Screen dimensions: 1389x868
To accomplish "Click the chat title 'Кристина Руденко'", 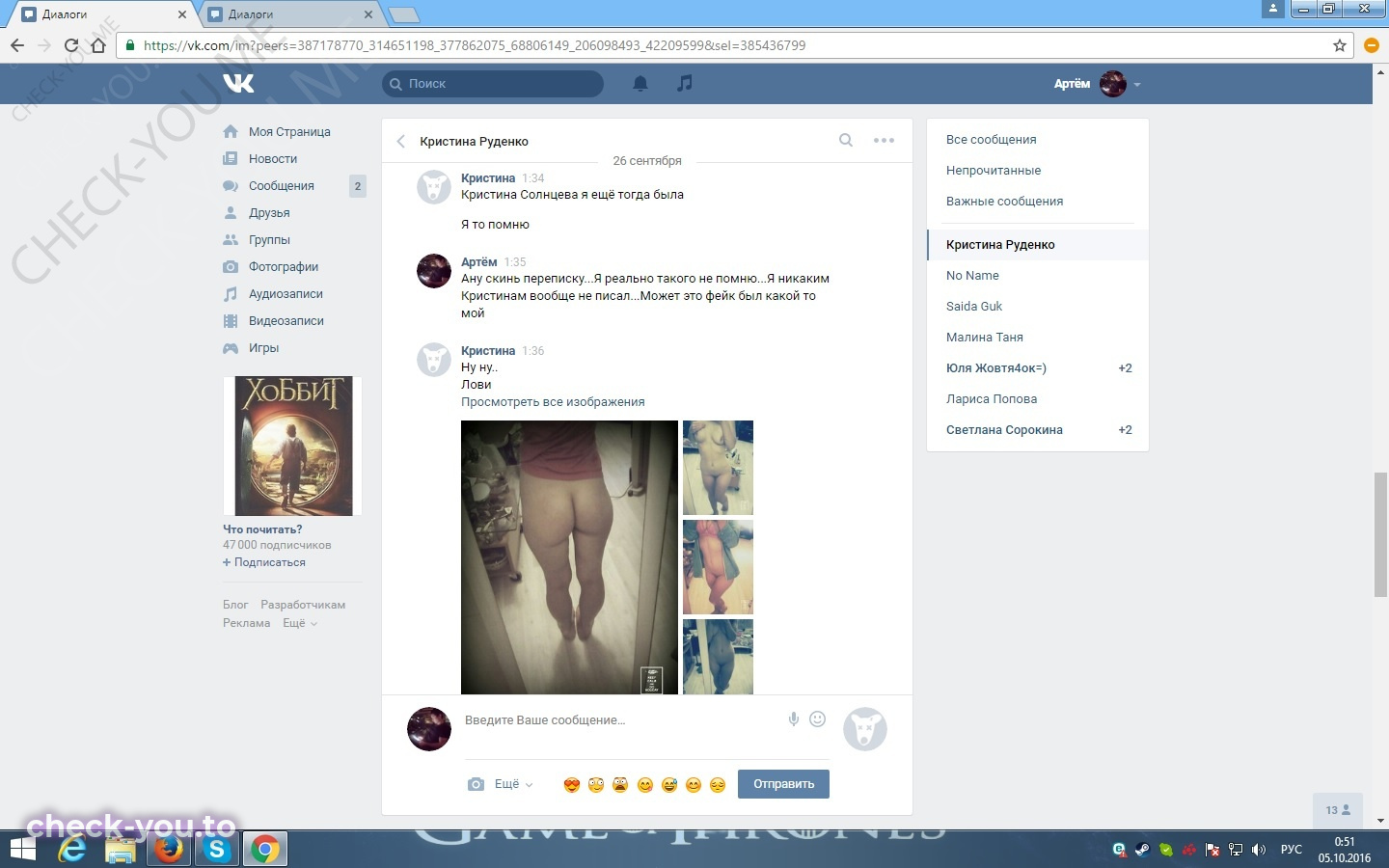I will pyautogui.click(x=474, y=141).
